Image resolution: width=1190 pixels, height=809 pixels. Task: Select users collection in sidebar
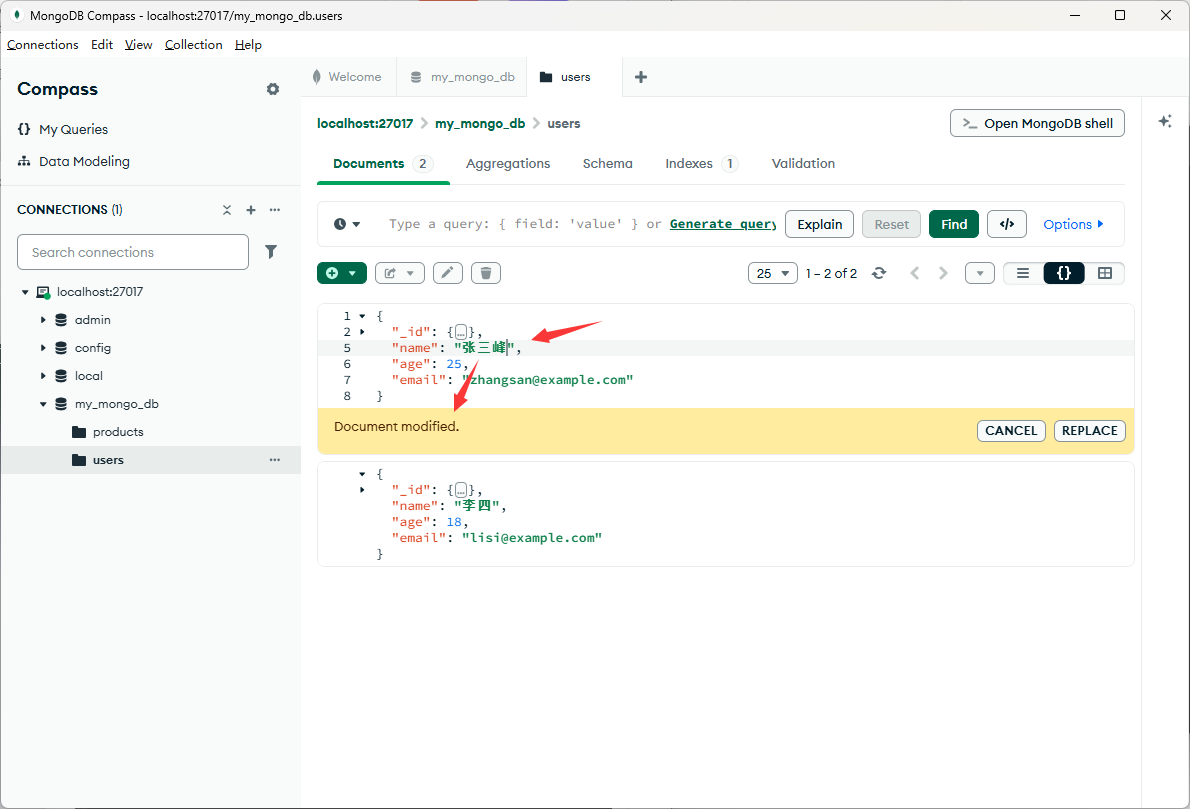108,461
